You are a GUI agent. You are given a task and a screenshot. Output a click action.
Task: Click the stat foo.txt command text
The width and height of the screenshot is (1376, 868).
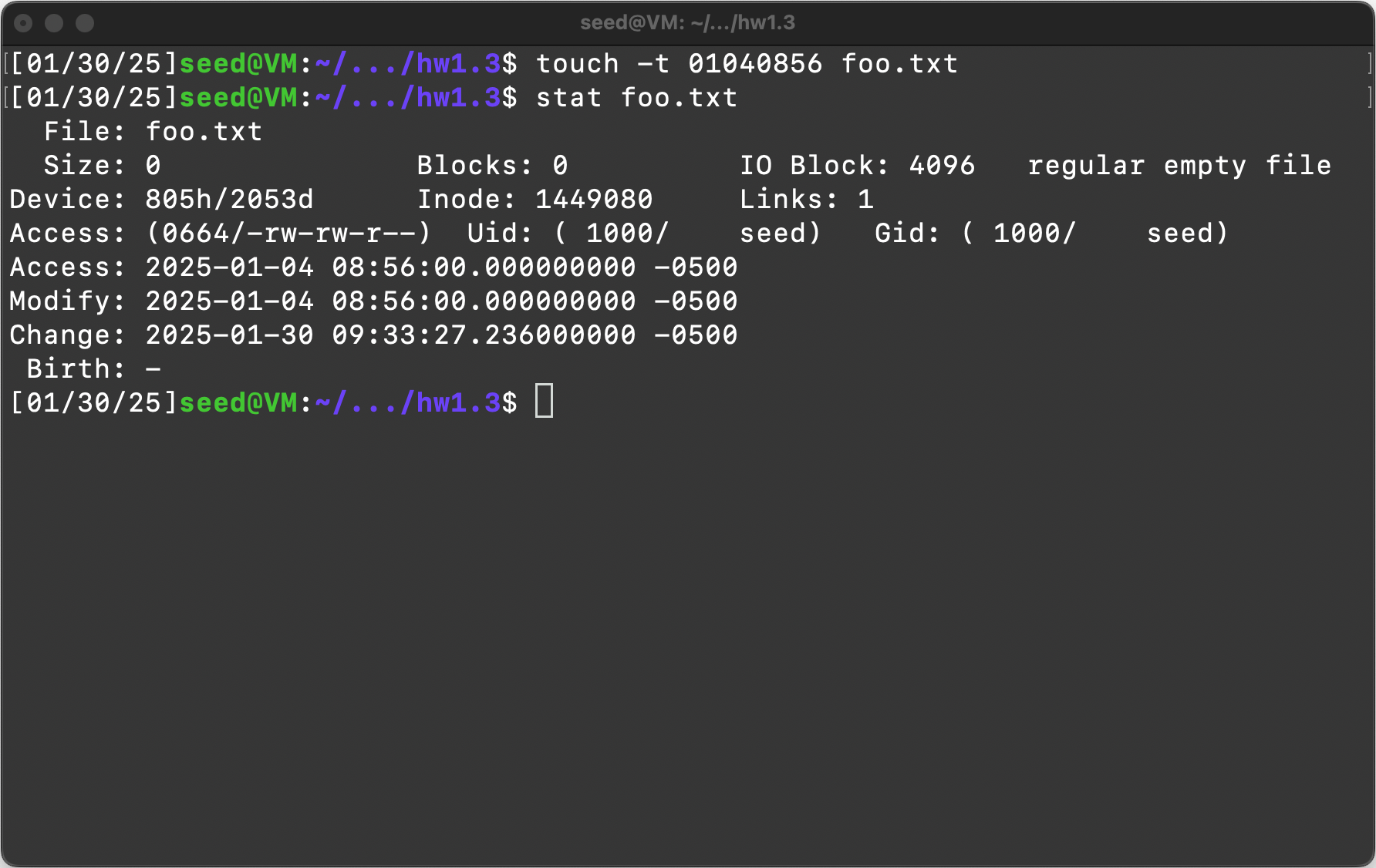[x=636, y=97]
